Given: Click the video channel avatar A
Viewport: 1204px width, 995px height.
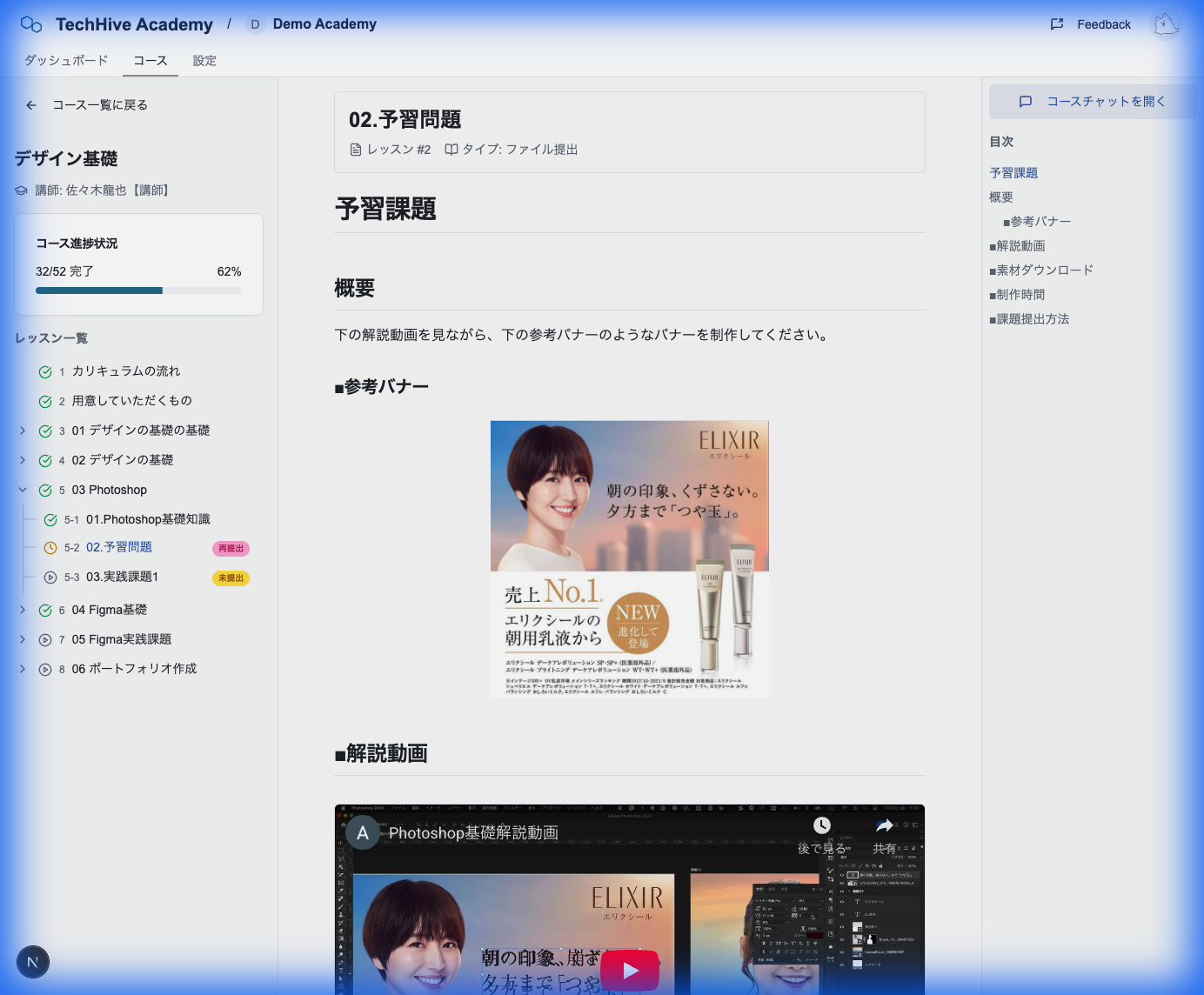Looking at the screenshot, I should click(363, 832).
